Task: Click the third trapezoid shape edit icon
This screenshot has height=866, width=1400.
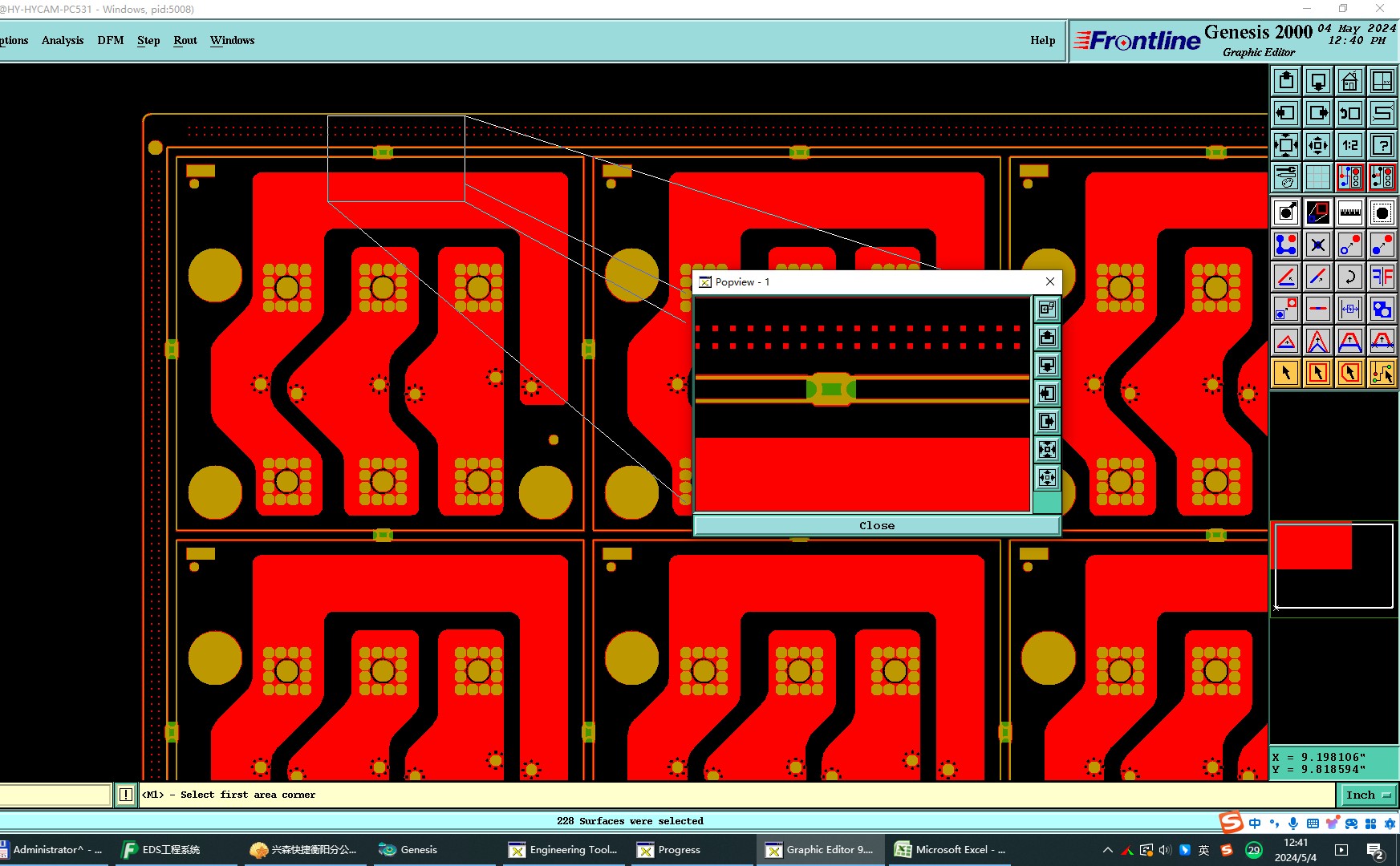Action: click(1350, 341)
